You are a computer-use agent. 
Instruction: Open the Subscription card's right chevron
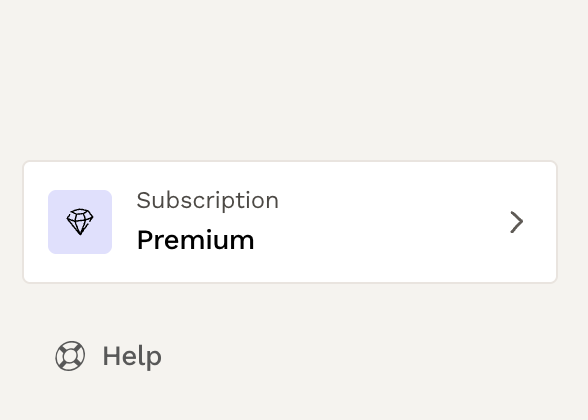516,222
